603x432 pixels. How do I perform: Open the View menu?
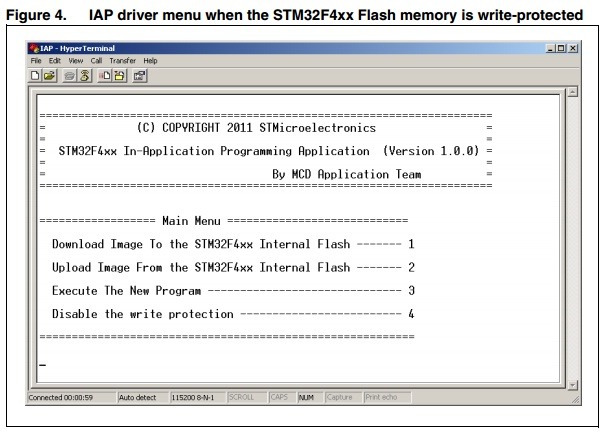(76, 61)
